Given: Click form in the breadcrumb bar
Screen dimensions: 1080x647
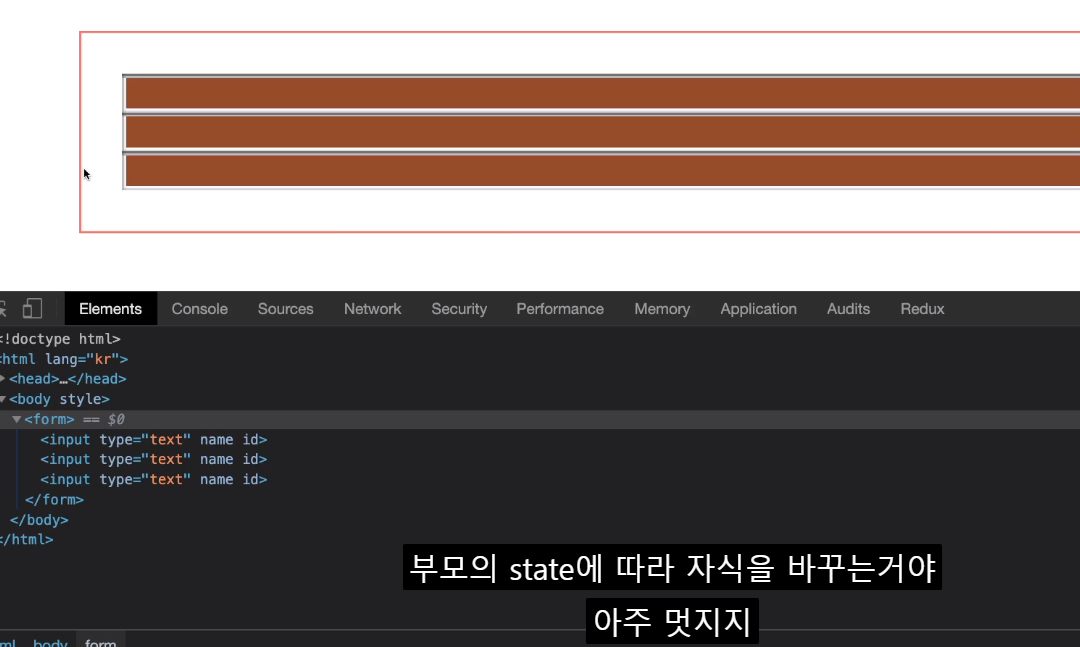Looking at the screenshot, I should tap(101, 642).
